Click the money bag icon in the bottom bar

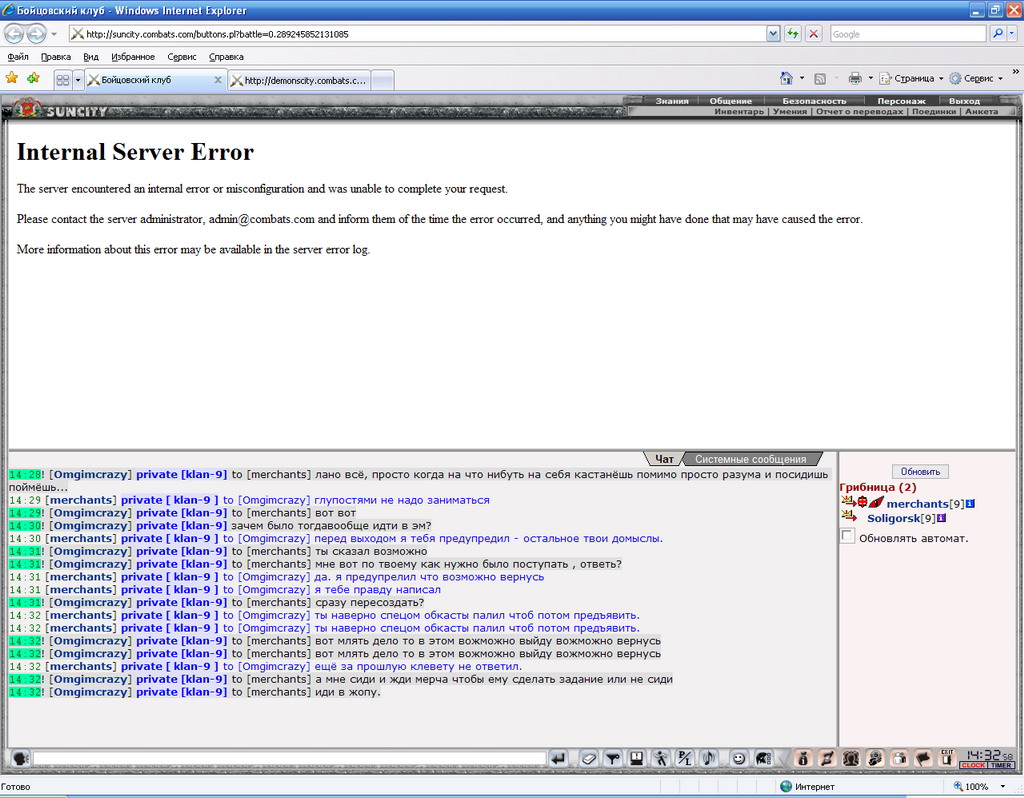(803, 758)
